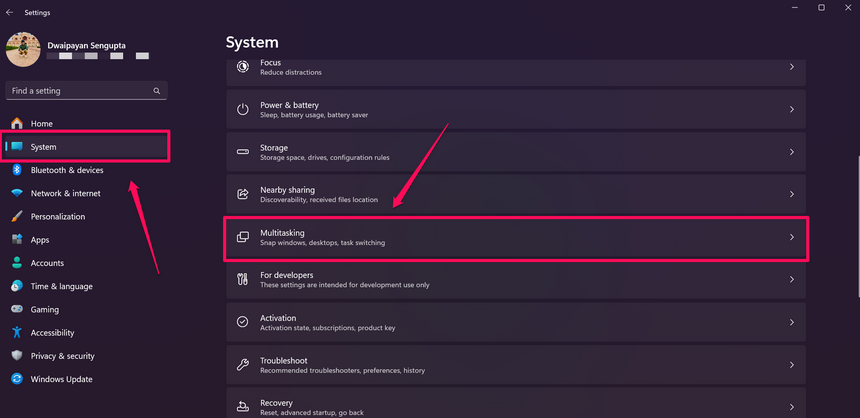Open Time & language section
Screen dimensions: 860x418
click(x=61, y=287)
